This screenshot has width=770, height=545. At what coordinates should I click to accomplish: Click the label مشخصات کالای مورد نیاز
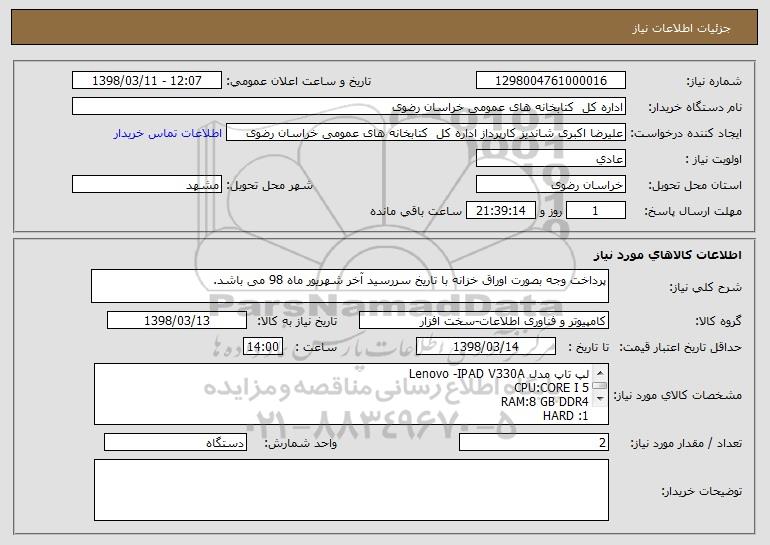click(680, 395)
